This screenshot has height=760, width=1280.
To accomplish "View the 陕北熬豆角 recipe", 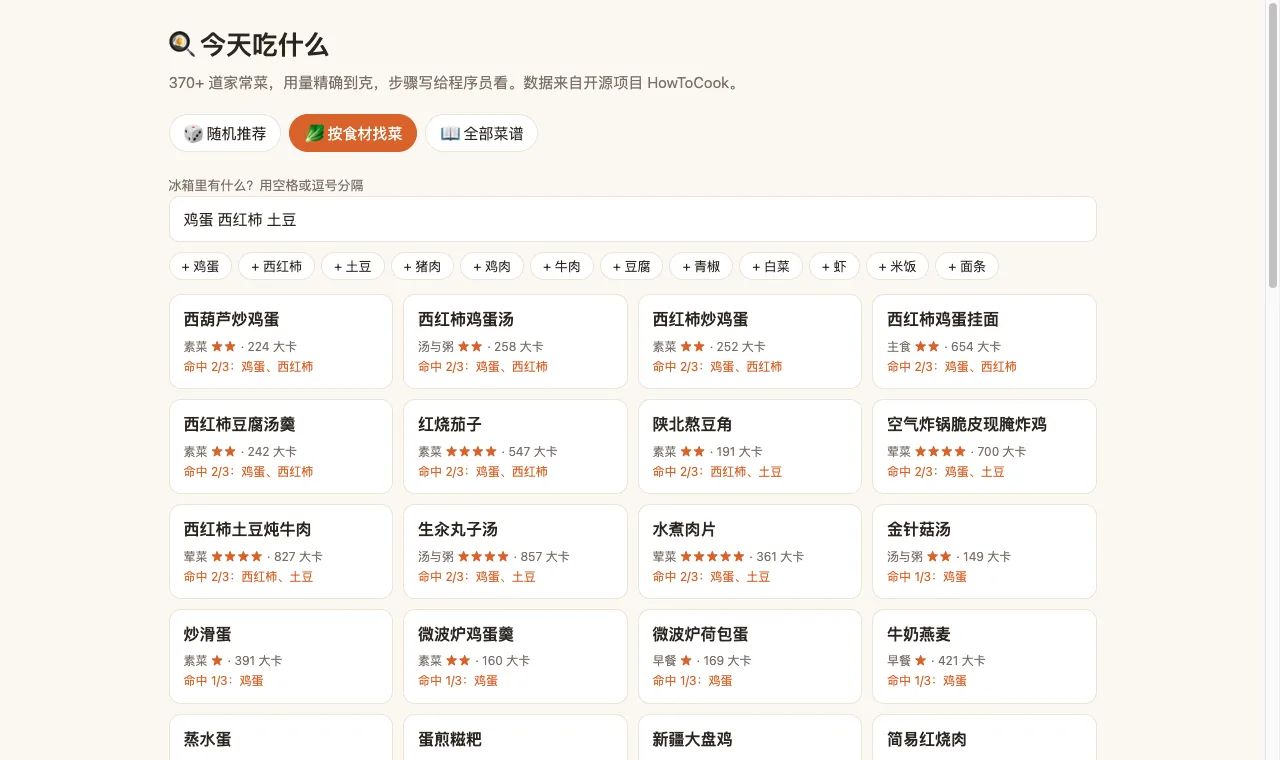I will click(750, 446).
